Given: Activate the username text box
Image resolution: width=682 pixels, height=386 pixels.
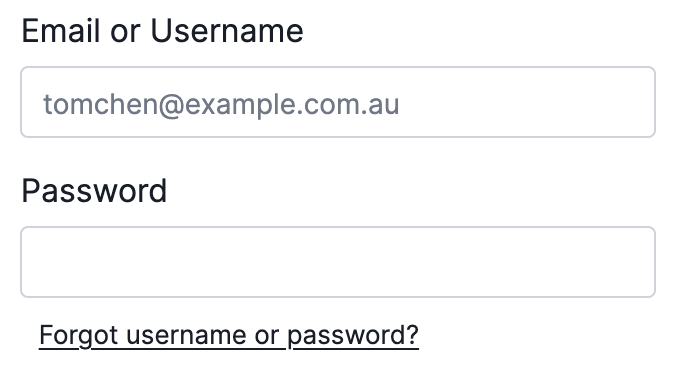Looking at the screenshot, I should pos(338,102).
